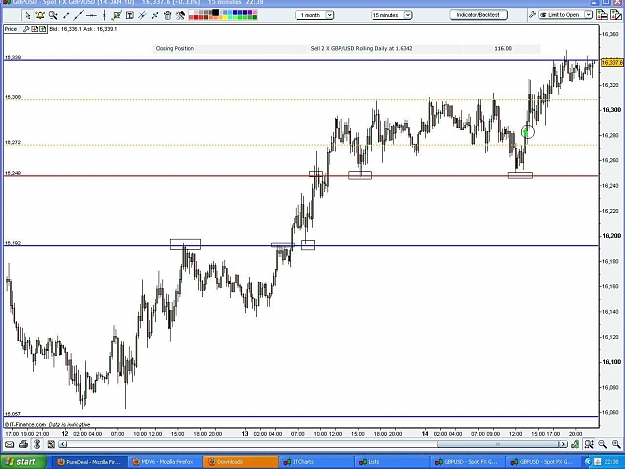625x469 pixels.
Task: Click the printer icon below chart
Action: [x=24, y=444]
